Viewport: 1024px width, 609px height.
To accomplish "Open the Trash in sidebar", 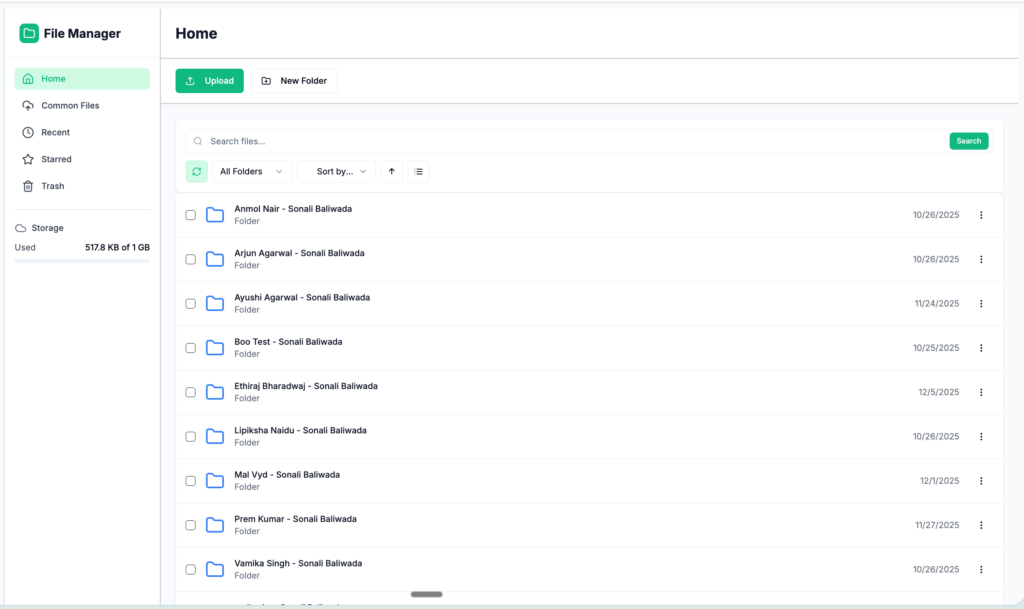I will coord(52,186).
